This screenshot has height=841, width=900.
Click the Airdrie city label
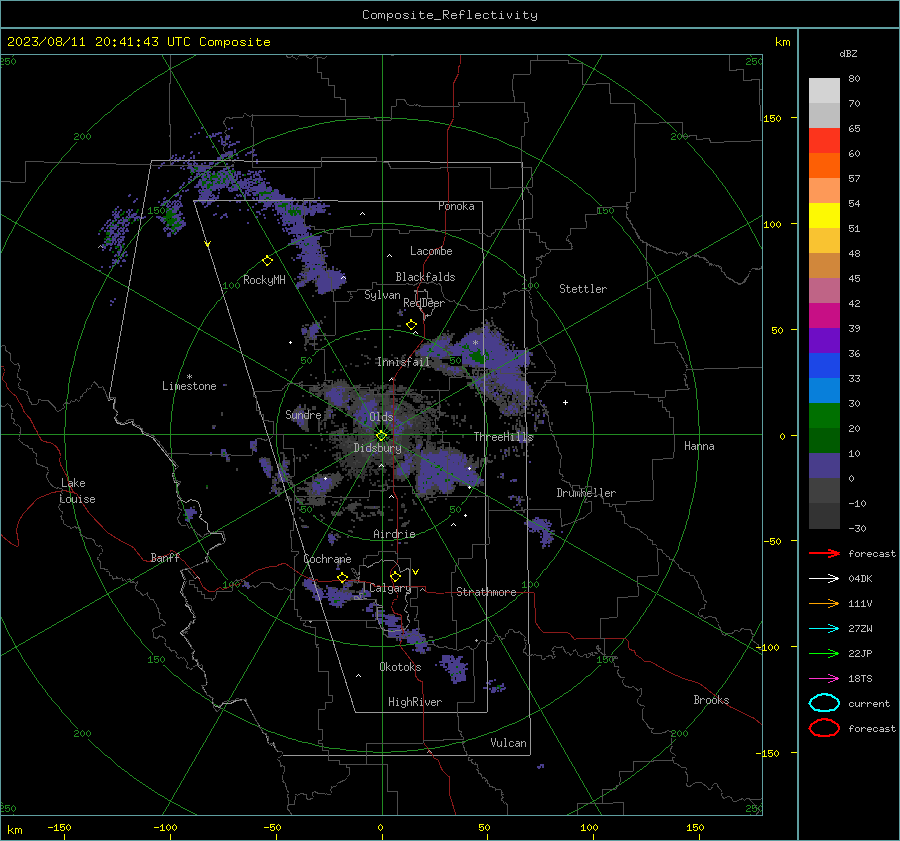394,534
